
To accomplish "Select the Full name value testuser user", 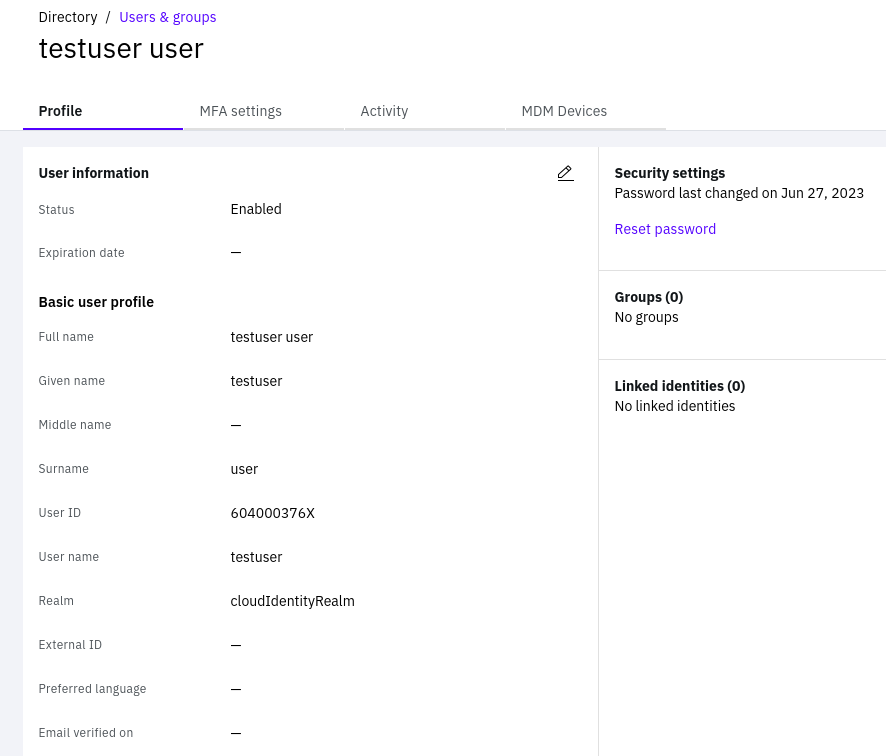I will point(271,337).
